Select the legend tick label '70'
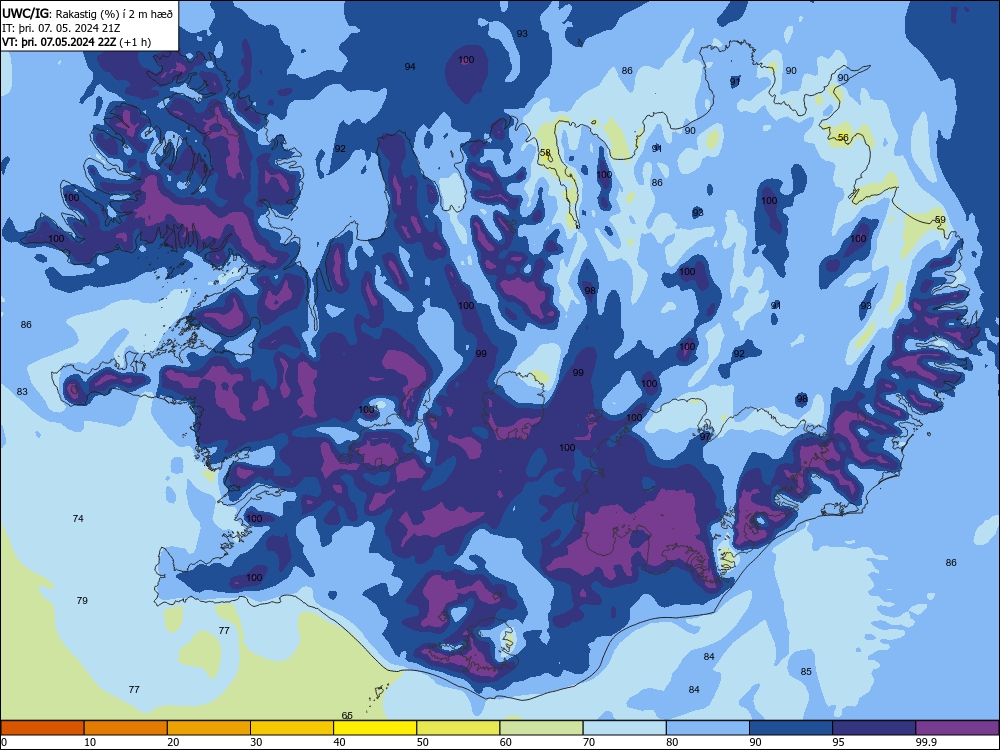Image resolution: width=1000 pixels, height=750 pixels. tap(589, 742)
